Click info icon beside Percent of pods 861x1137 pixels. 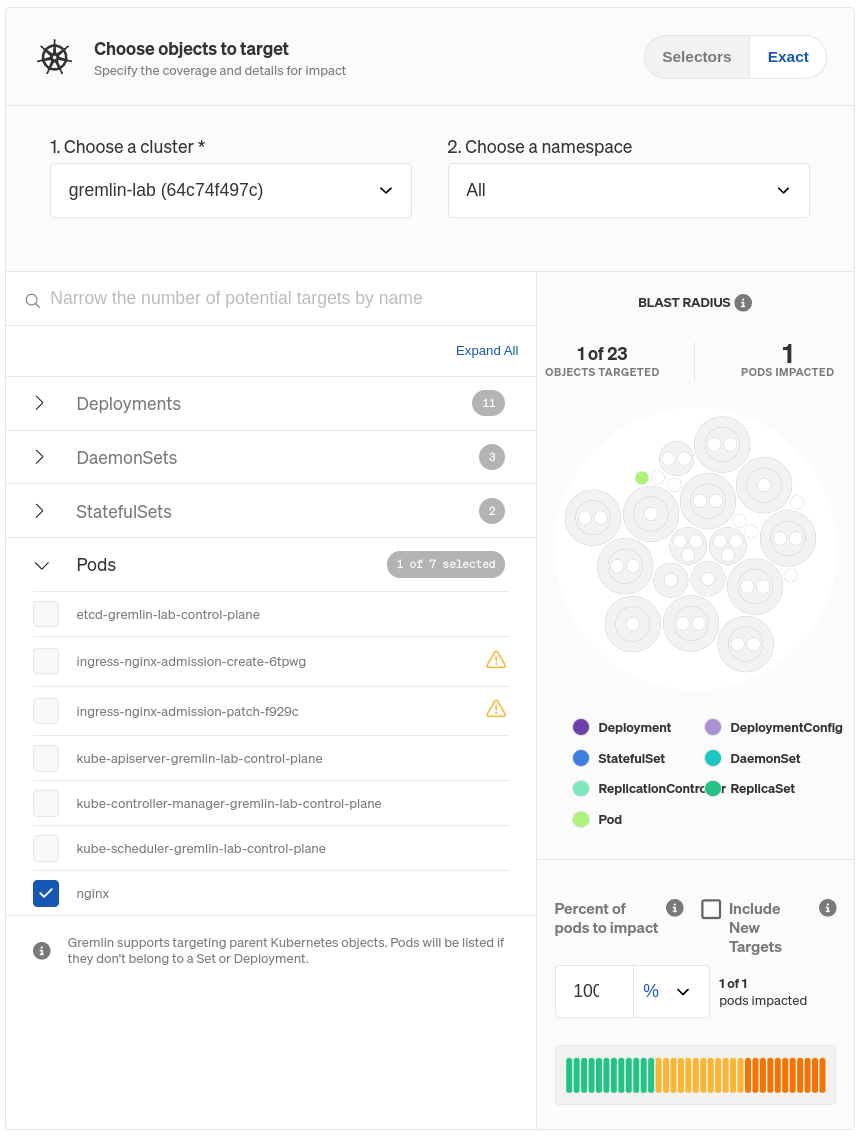click(675, 908)
